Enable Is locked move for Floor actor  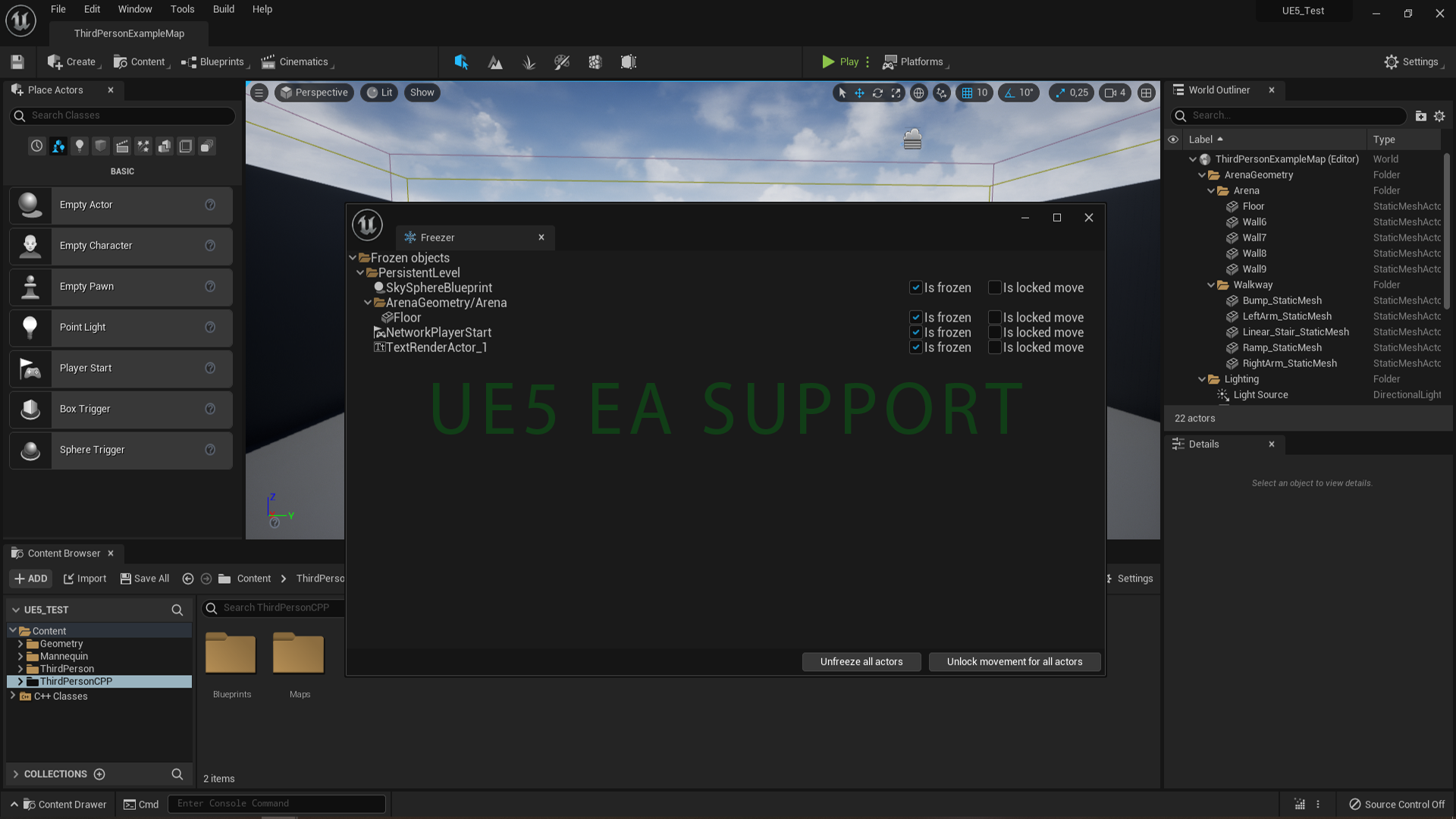point(994,318)
